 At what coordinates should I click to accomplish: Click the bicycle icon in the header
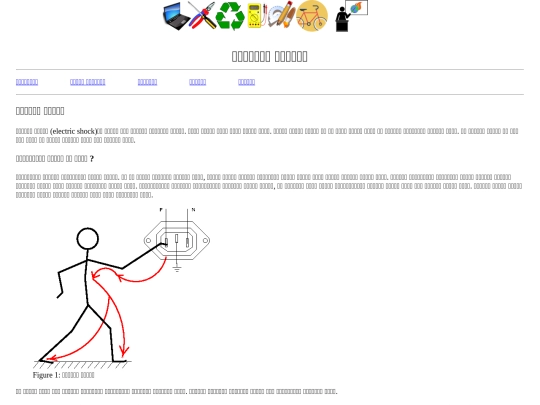click(312, 16)
